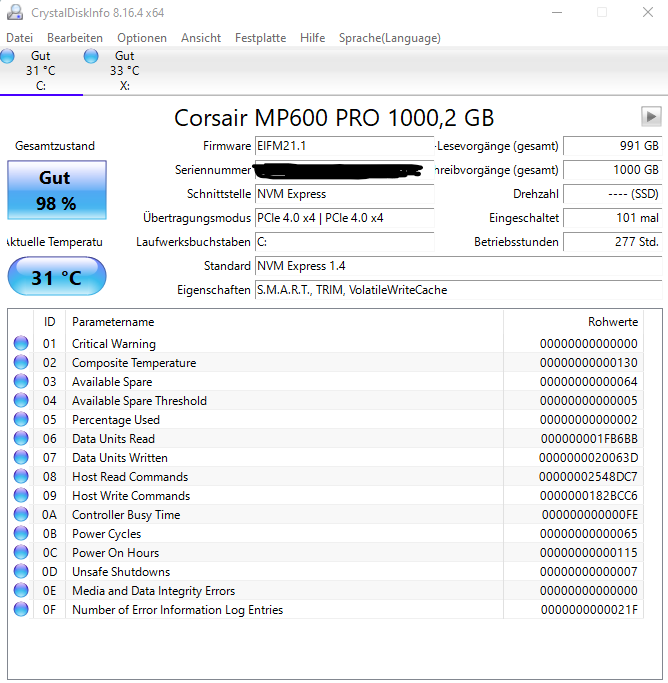Click the status orb for Unsafe Shutdowns
The height and width of the screenshot is (683, 668).
(21, 571)
